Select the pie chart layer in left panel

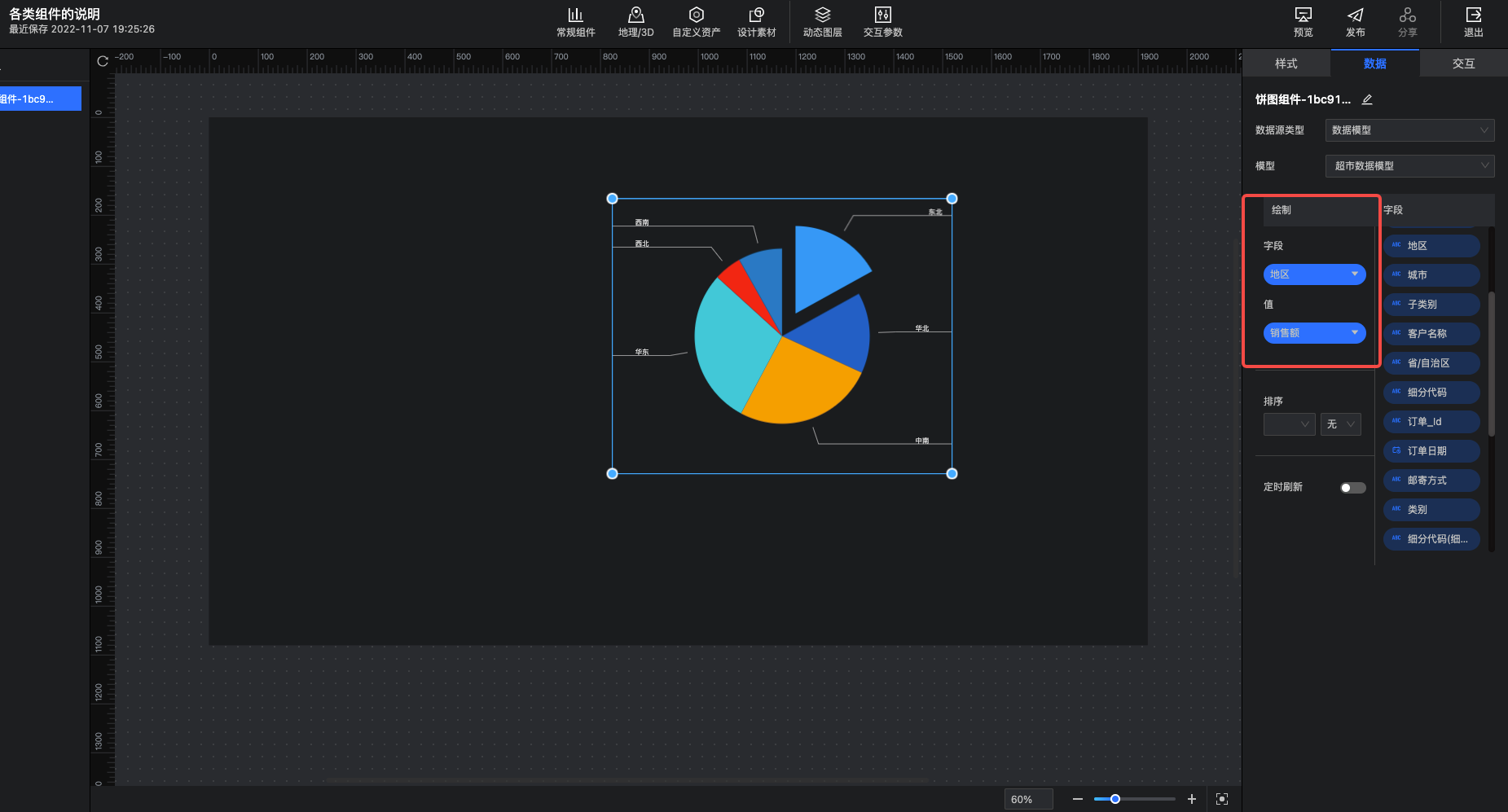[x=41, y=99]
